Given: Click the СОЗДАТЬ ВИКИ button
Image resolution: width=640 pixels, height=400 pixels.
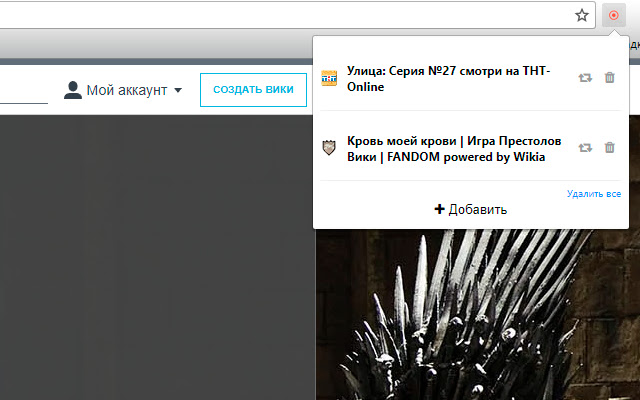Looking at the screenshot, I should (x=253, y=90).
